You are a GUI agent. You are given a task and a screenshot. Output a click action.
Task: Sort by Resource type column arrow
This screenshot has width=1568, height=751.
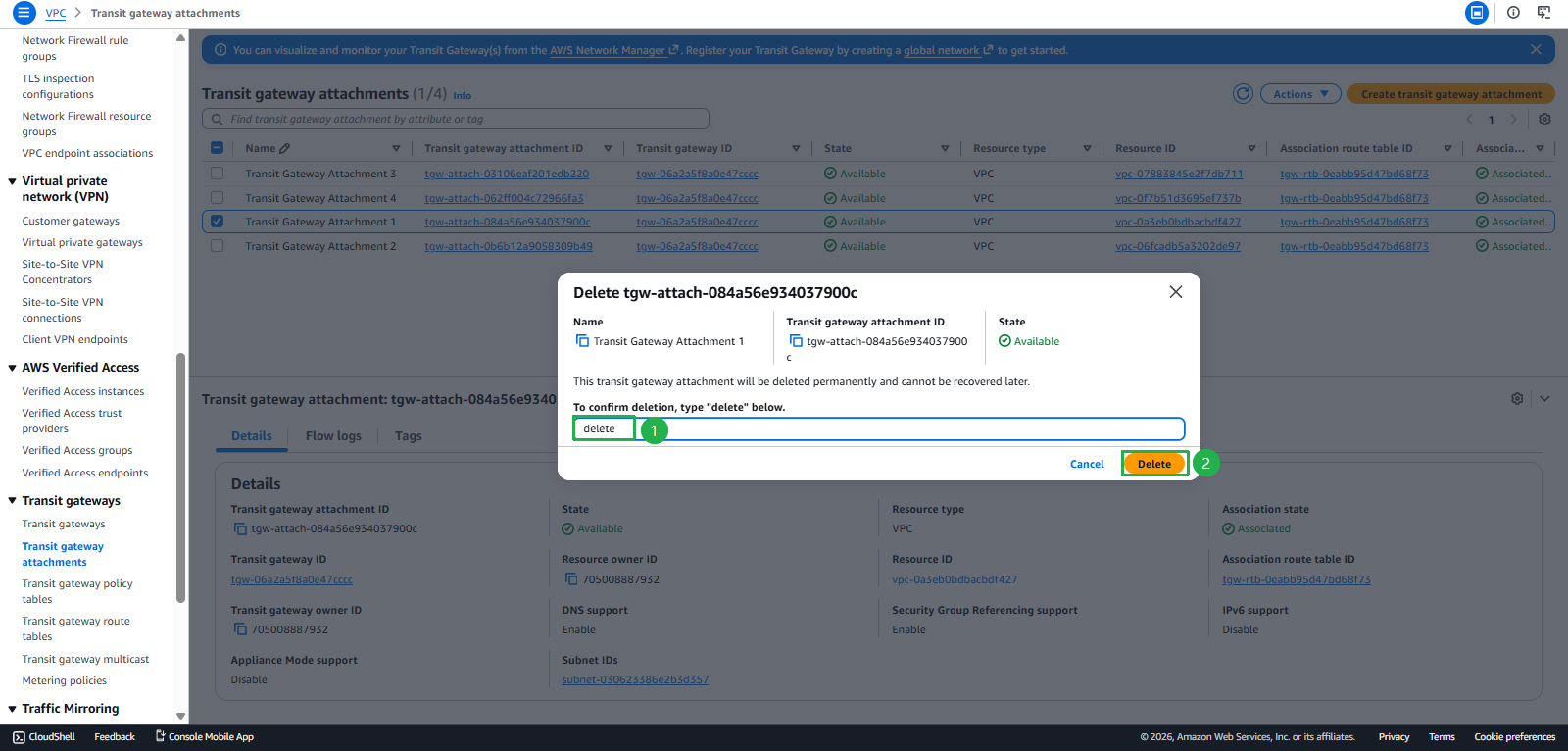[1087, 149]
